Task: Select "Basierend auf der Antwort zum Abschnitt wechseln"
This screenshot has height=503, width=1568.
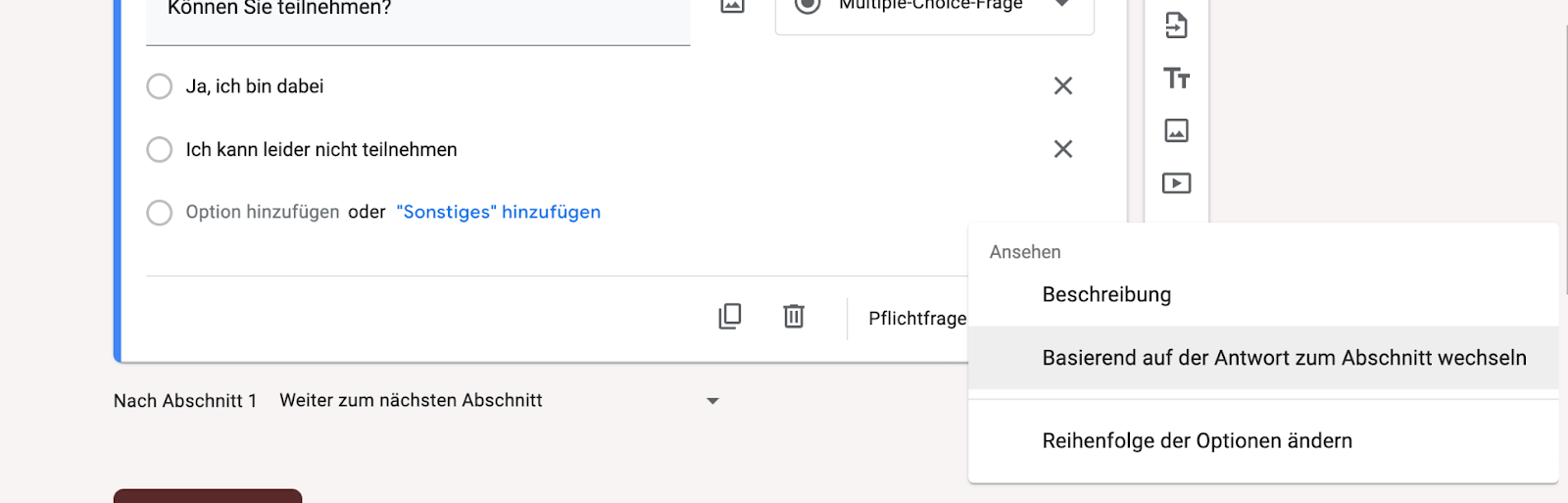Action: click(1284, 358)
